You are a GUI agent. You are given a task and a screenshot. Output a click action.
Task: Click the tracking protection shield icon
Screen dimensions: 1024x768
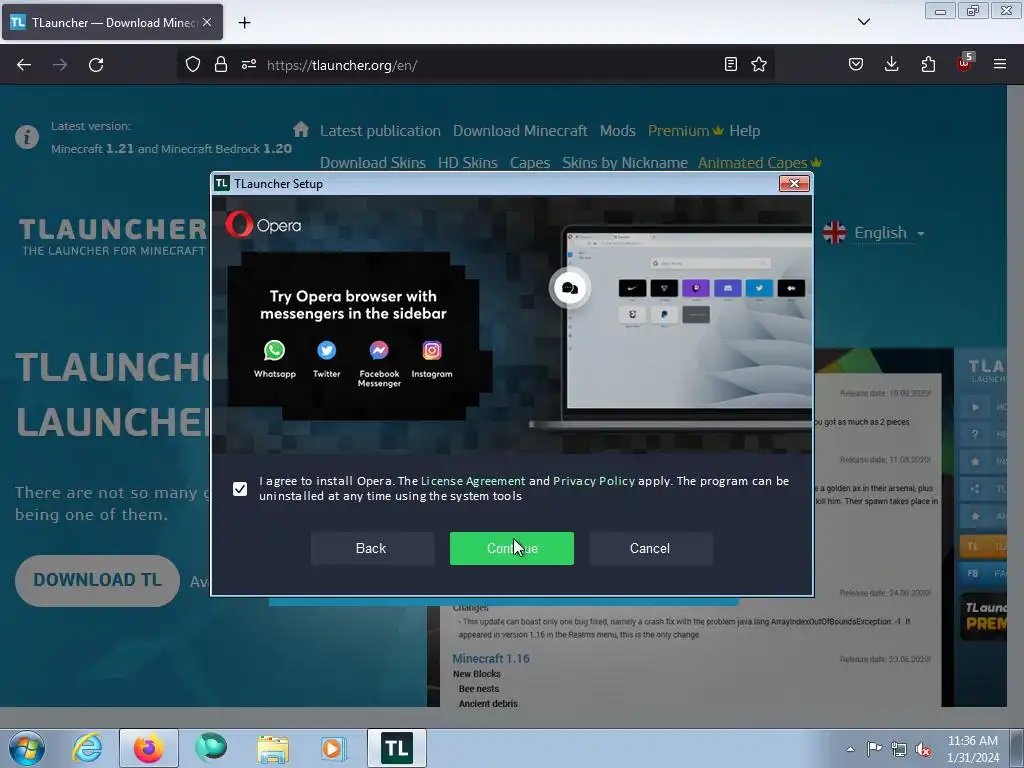(x=193, y=64)
